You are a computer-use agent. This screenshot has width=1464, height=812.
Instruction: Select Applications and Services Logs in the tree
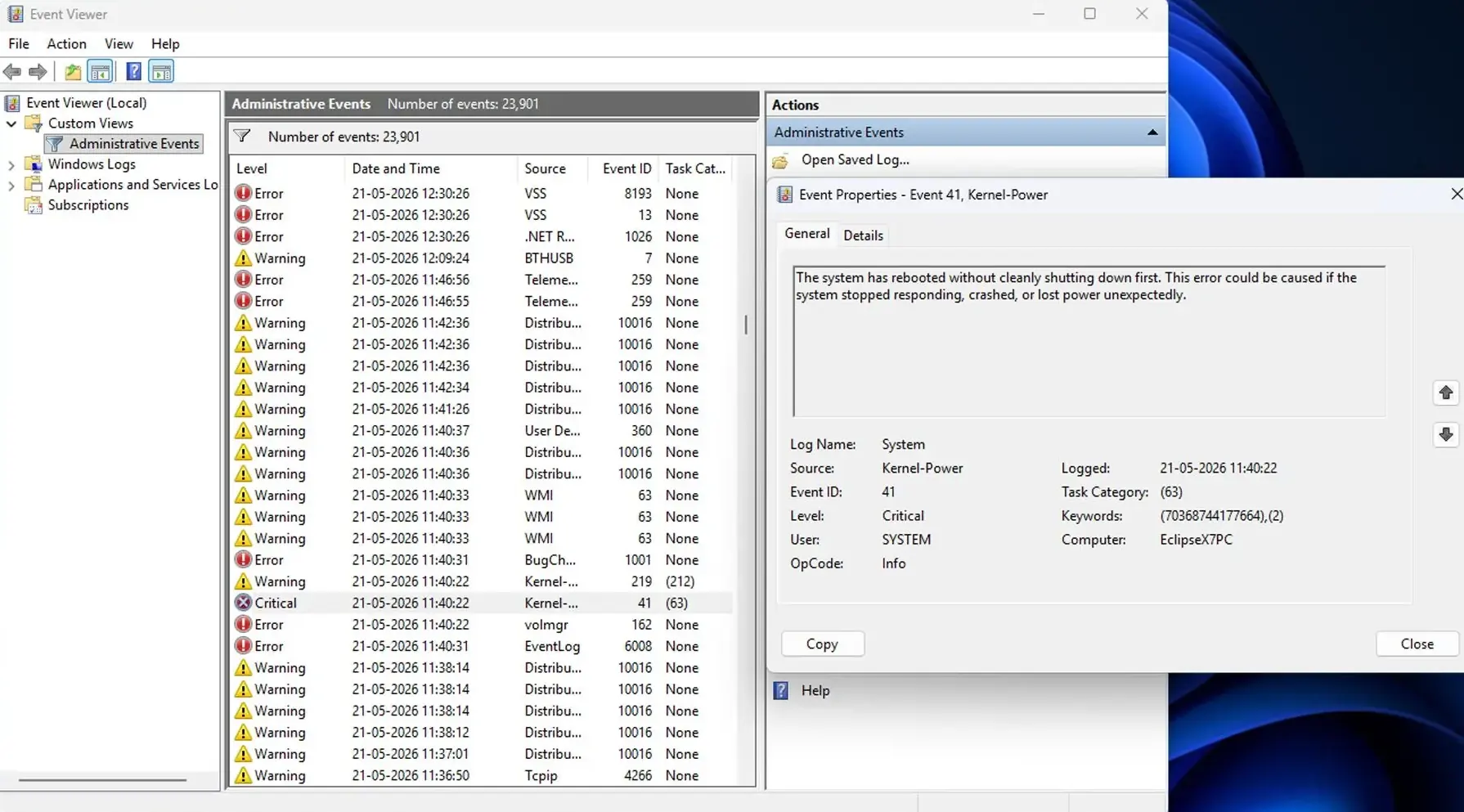pos(132,185)
